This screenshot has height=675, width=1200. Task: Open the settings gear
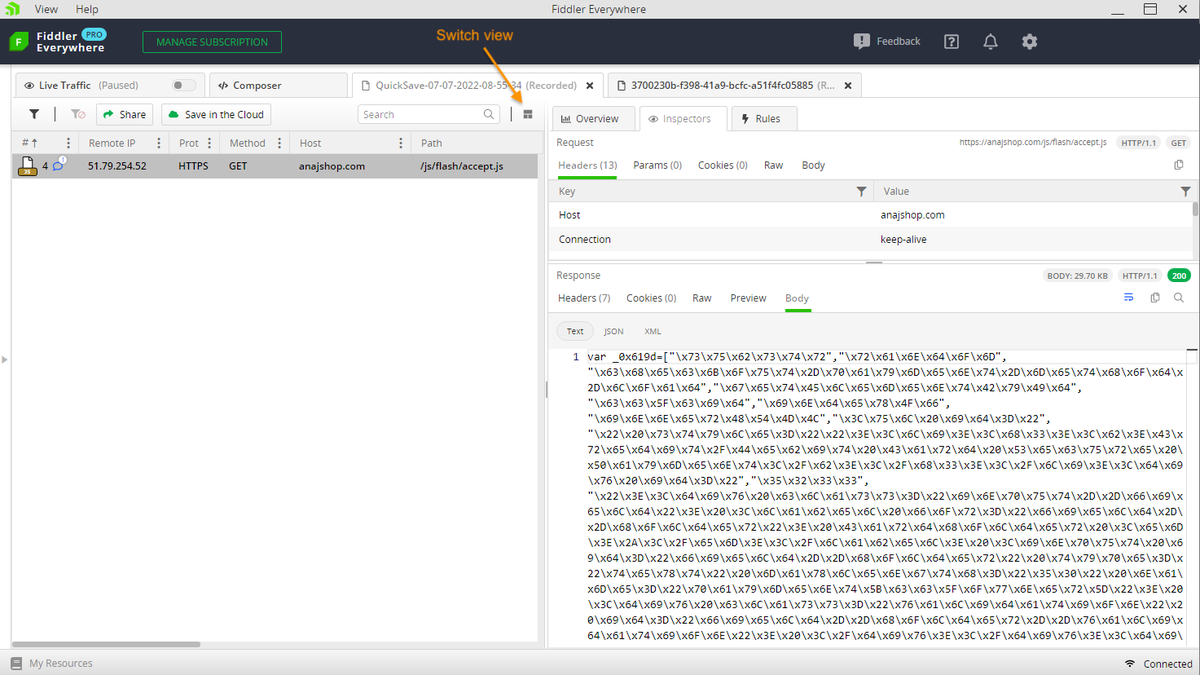pos(1029,41)
